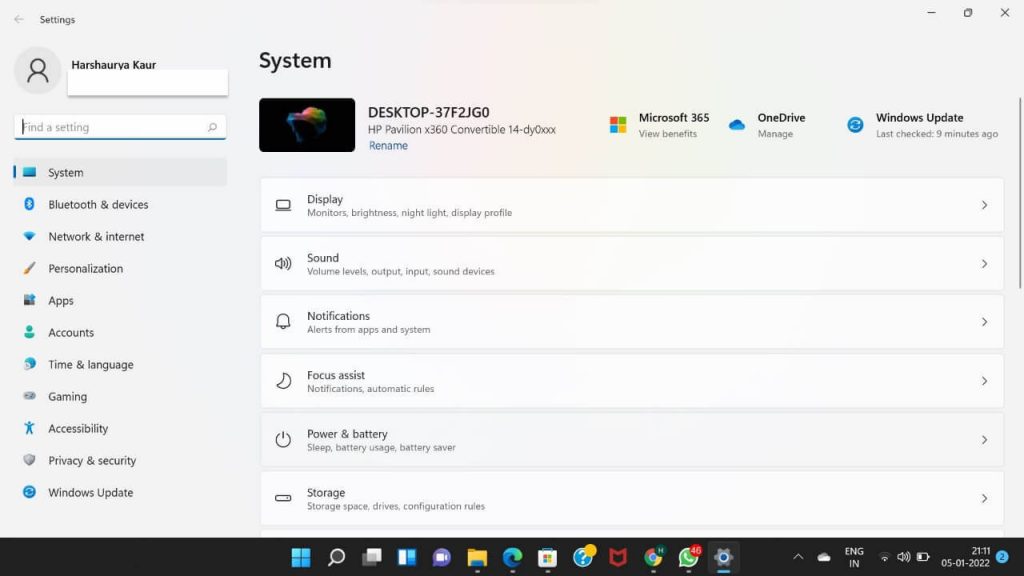Open Gaming settings

click(67, 396)
